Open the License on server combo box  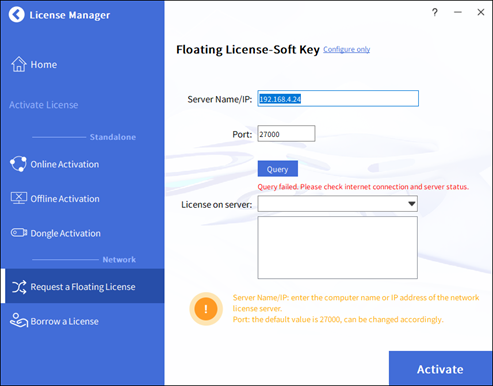pos(337,204)
